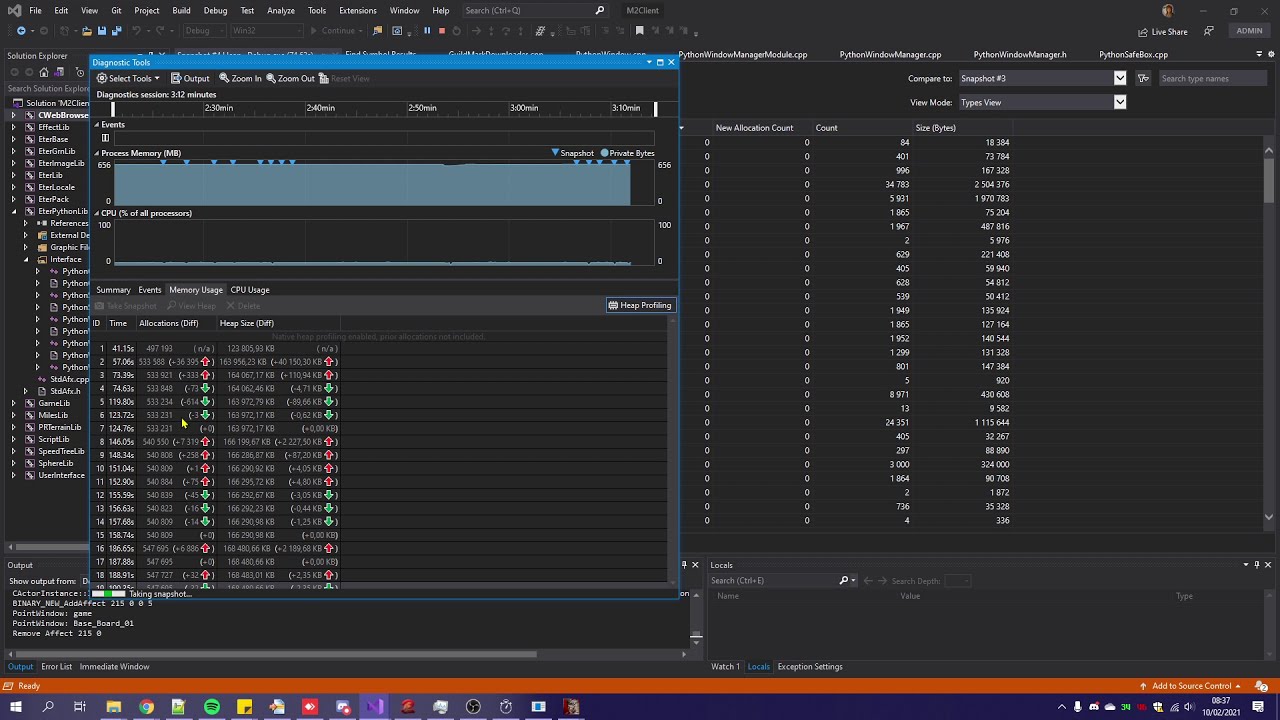Click the Stop Debugging red square
Viewport: 1280px width, 720px height.
point(441,31)
